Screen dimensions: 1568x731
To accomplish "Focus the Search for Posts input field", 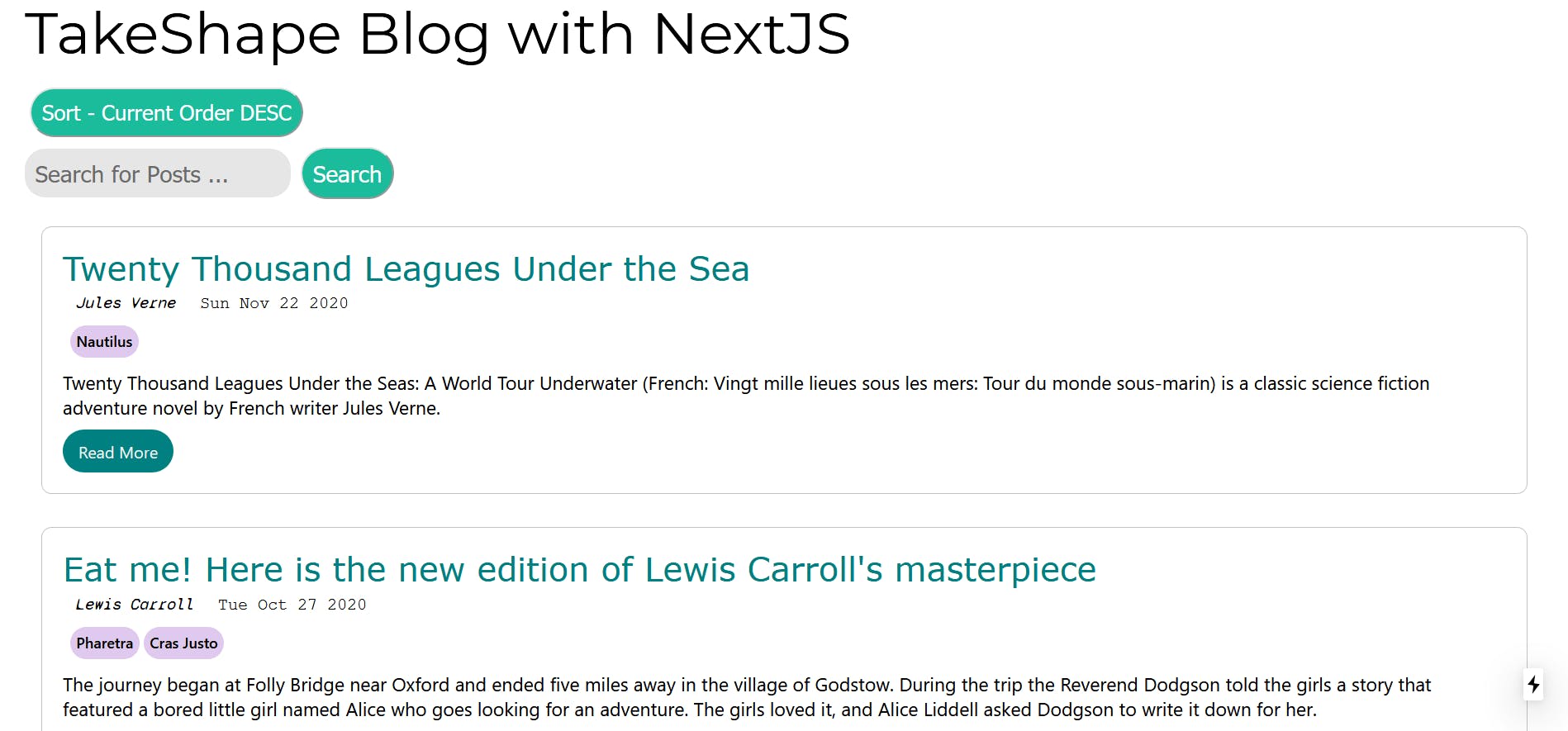I will 158,173.
